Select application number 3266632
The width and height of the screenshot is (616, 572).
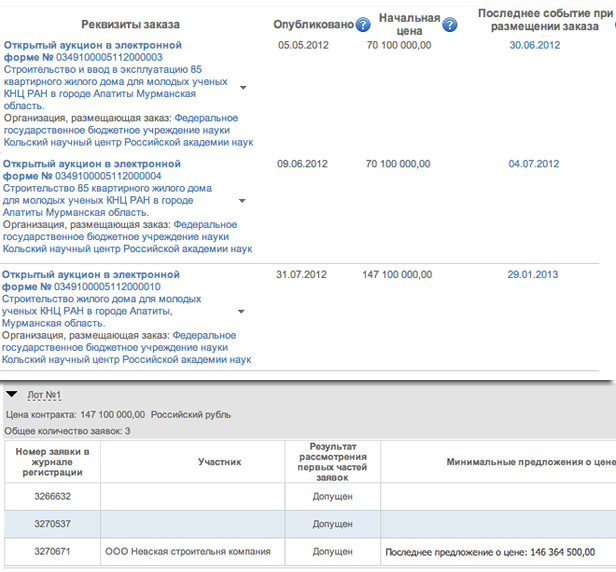[52, 497]
